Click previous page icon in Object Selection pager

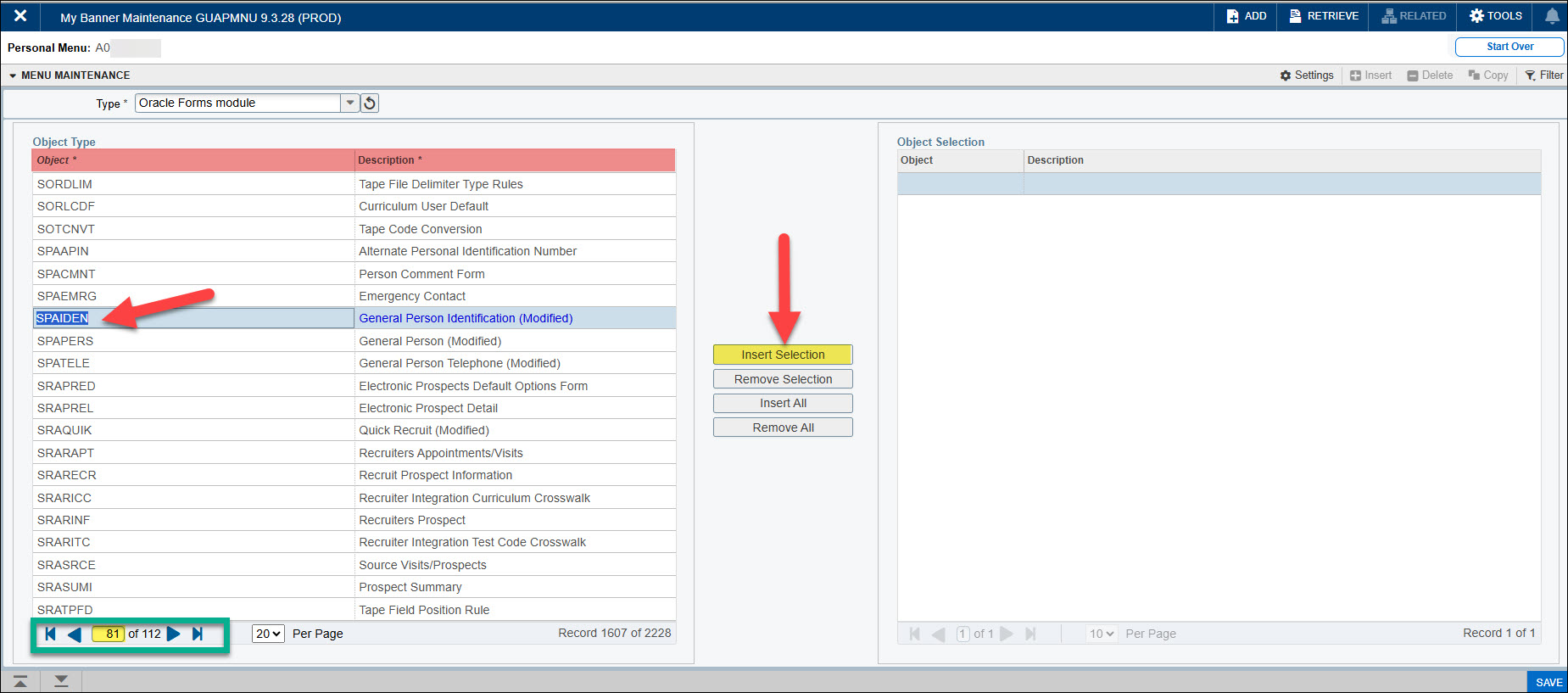pyautogui.click(x=938, y=634)
